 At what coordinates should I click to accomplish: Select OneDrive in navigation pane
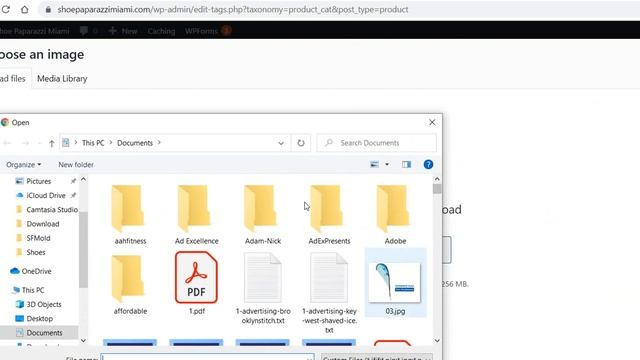click(36, 271)
